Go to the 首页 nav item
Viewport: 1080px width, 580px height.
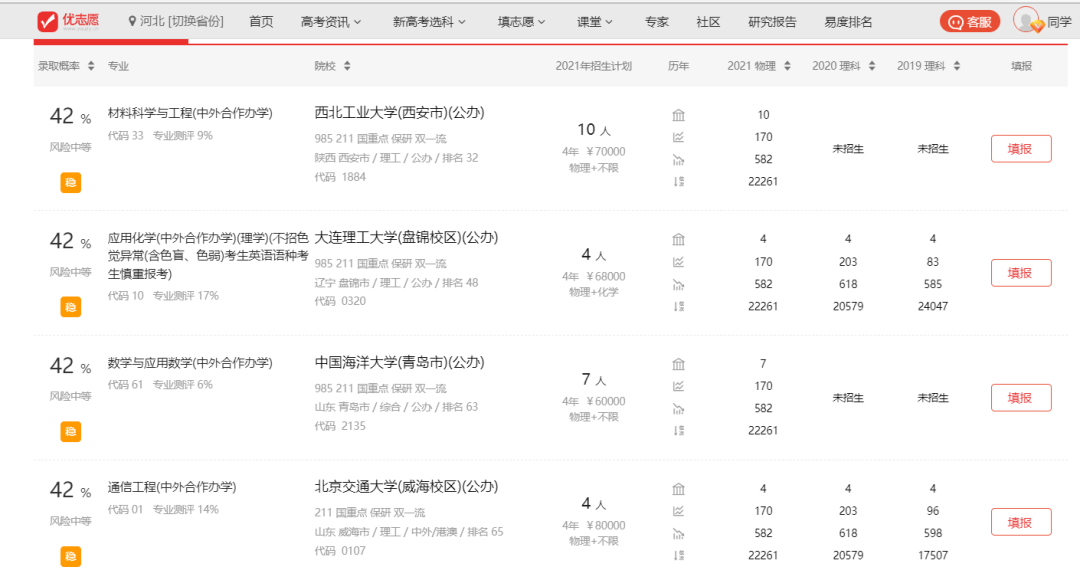tap(261, 22)
